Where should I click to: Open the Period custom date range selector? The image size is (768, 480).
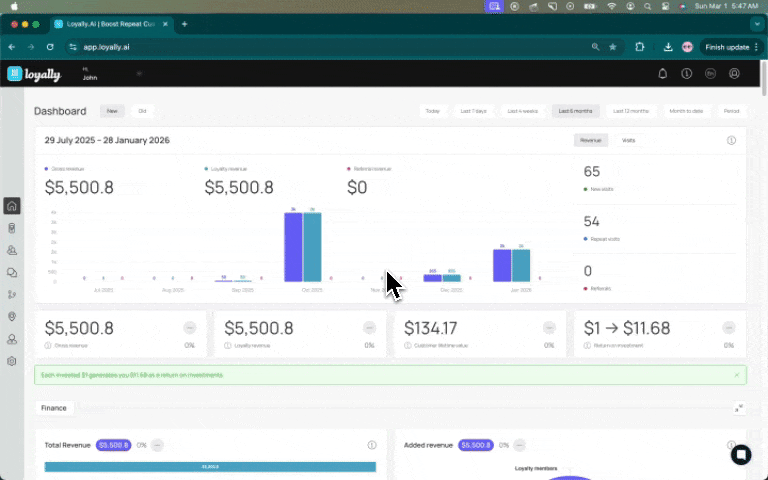pos(731,111)
